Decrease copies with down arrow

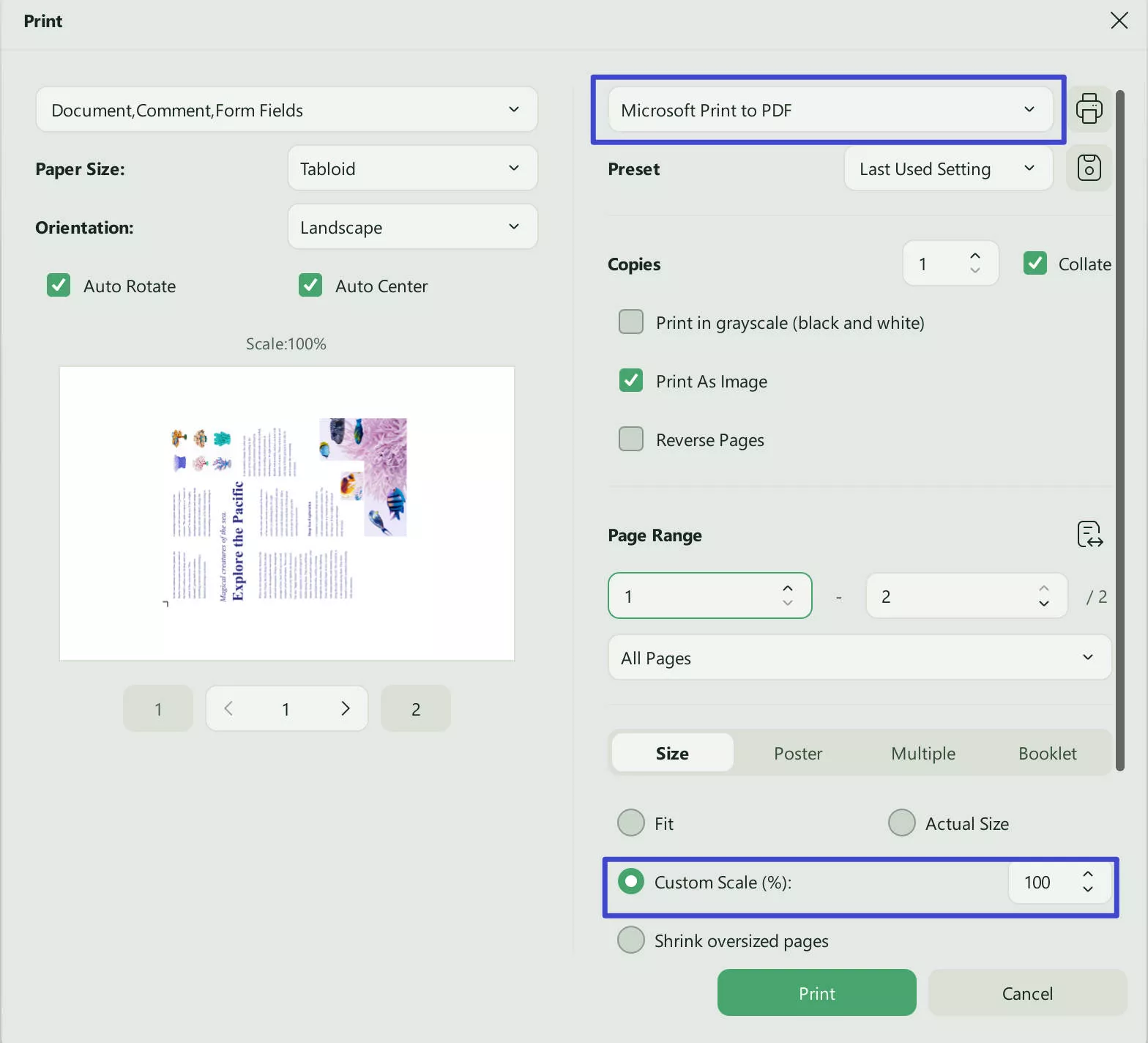pos(974,271)
